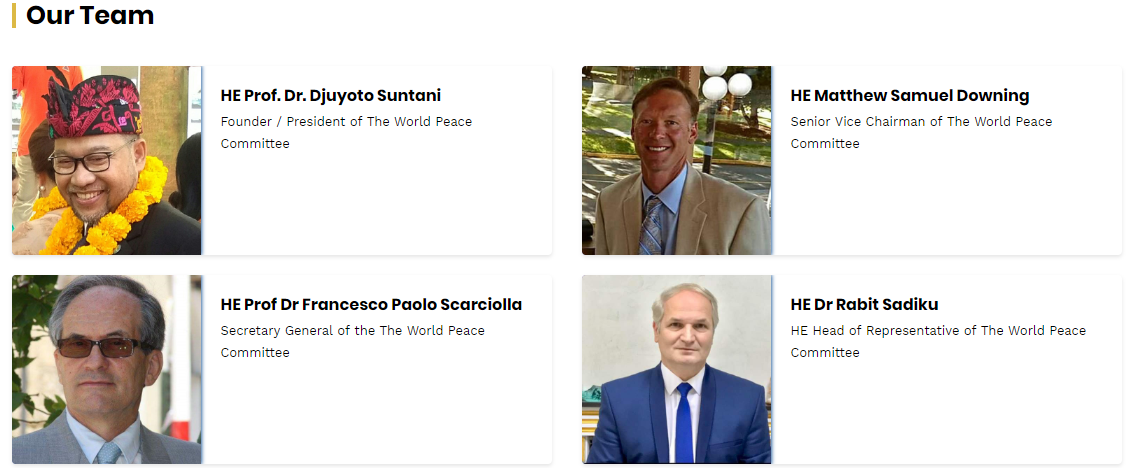Click Senior Vice Chairman description text
The height and width of the screenshot is (468, 1129).
point(922,132)
